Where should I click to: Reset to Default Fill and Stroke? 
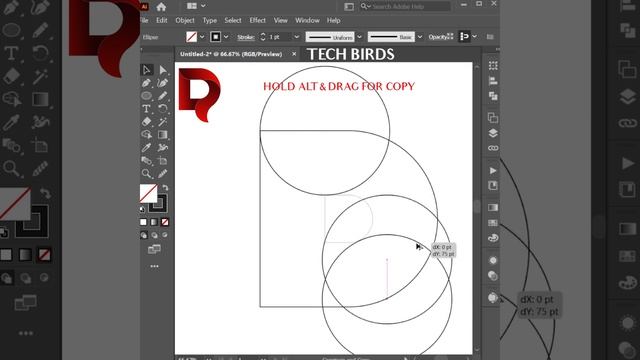click(x=142, y=209)
